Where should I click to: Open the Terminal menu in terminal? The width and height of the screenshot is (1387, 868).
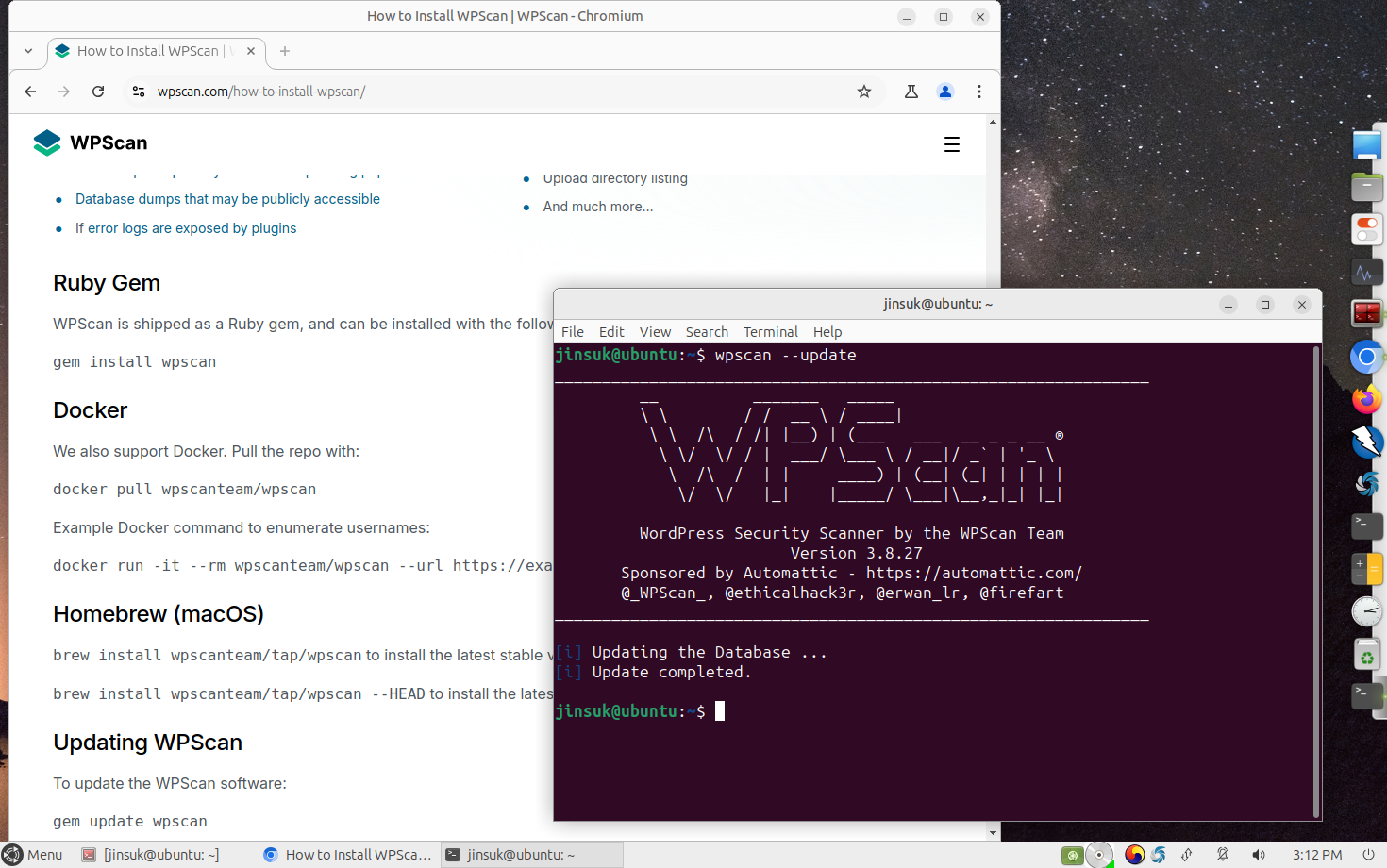pyautogui.click(x=771, y=332)
